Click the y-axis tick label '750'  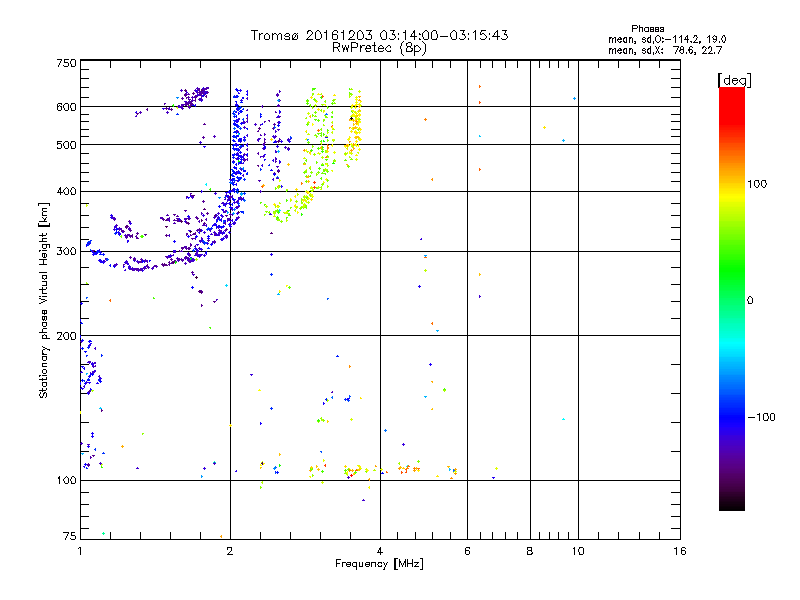[66, 63]
